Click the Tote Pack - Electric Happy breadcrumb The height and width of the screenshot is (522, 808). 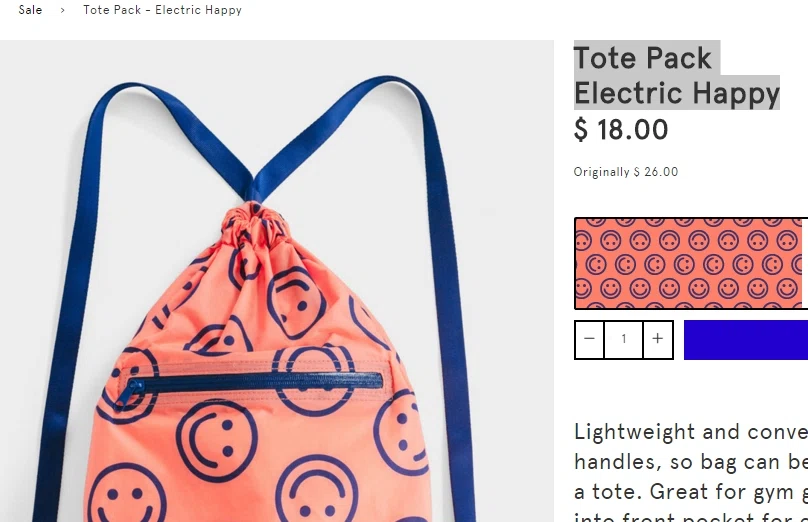(x=162, y=10)
